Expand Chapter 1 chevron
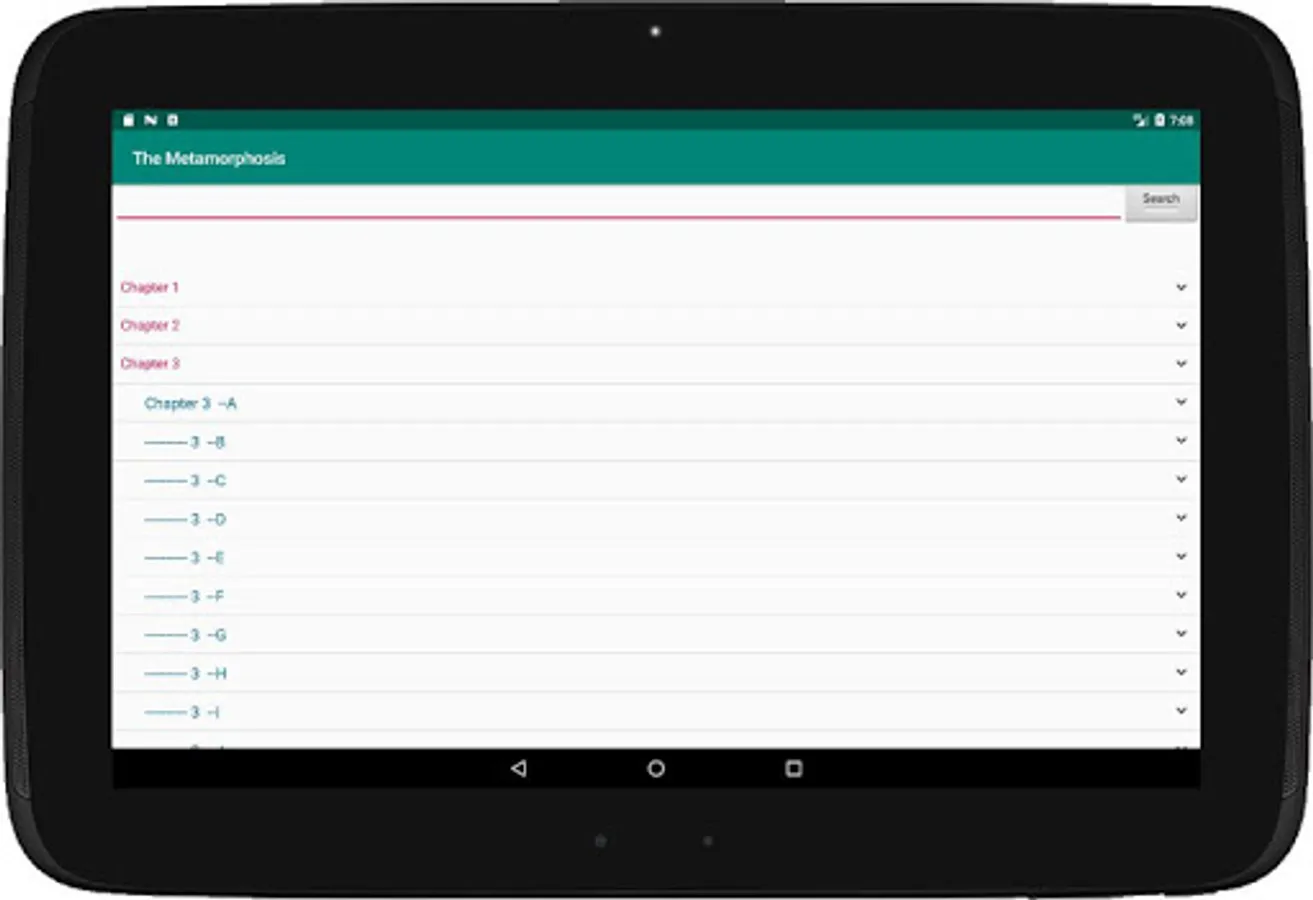Screen dimensions: 1313x900 (x=1181, y=287)
